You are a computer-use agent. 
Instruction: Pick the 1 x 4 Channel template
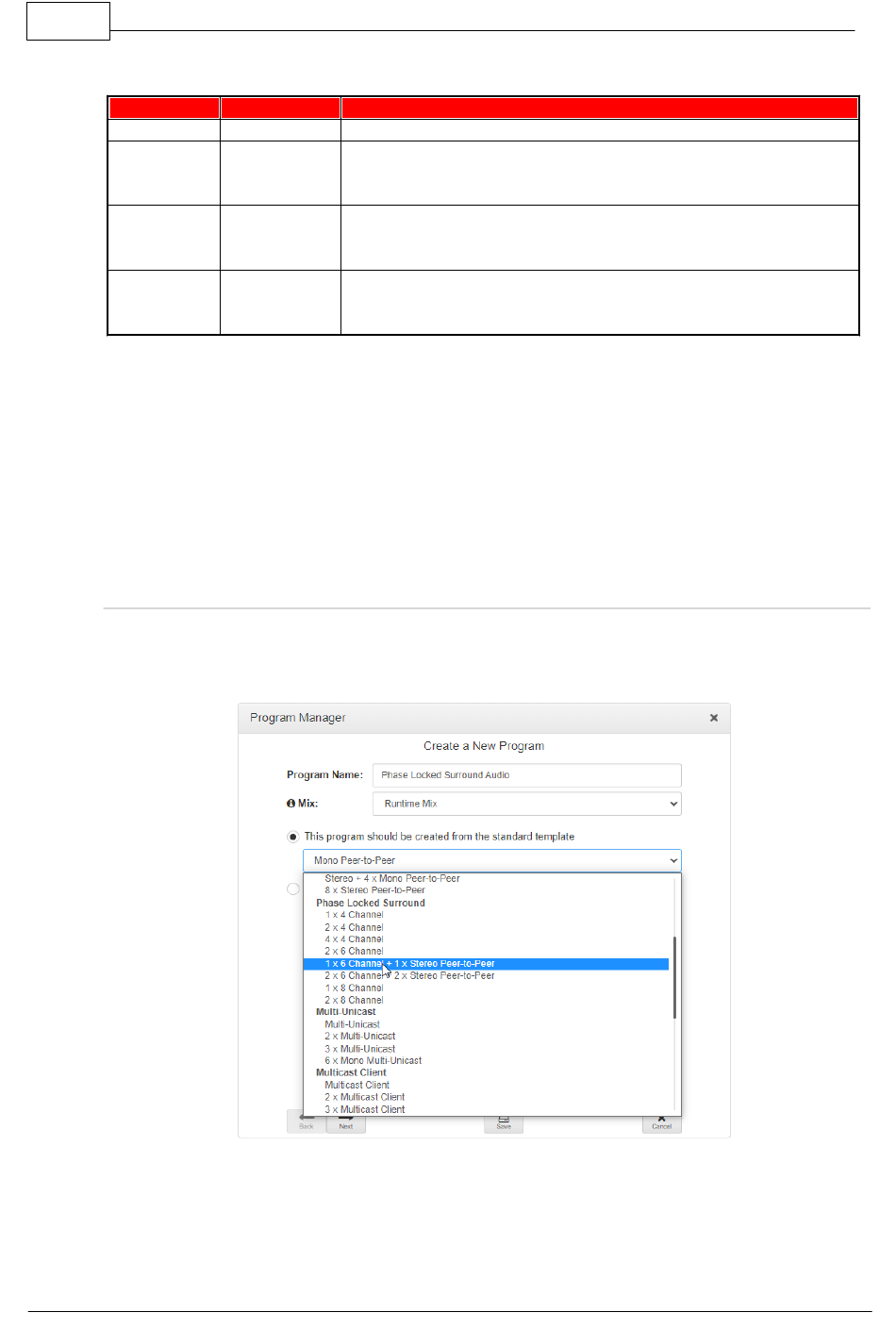355,915
